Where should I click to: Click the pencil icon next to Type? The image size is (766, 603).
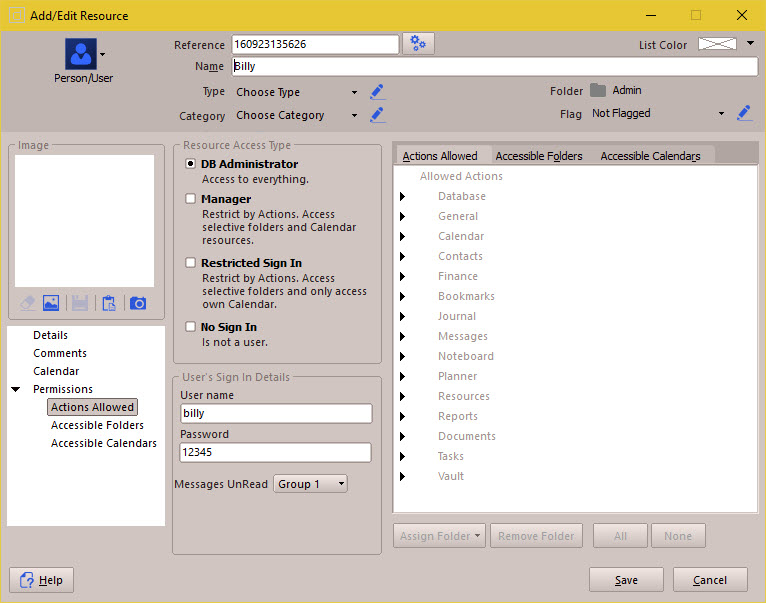(x=377, y=92)
